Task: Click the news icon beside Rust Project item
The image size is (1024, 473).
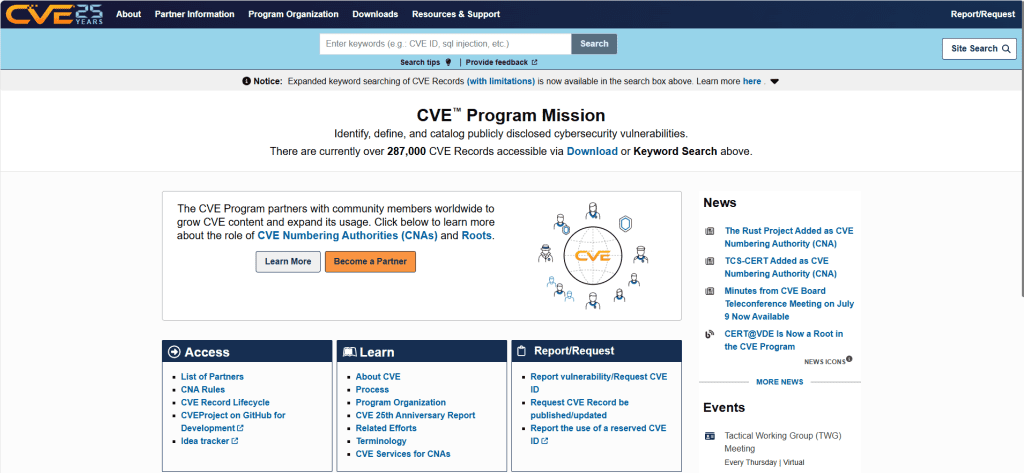Action: pyautogui.click(x=710, y=231)
